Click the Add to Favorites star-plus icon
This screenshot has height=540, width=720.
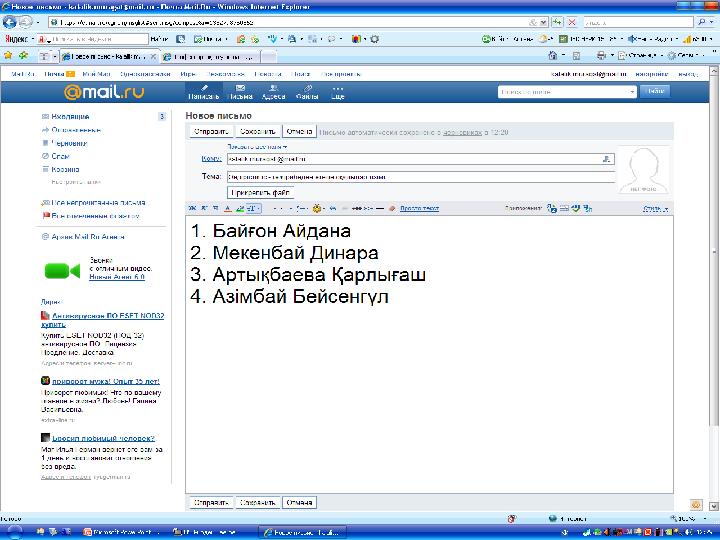click(23, 56)
